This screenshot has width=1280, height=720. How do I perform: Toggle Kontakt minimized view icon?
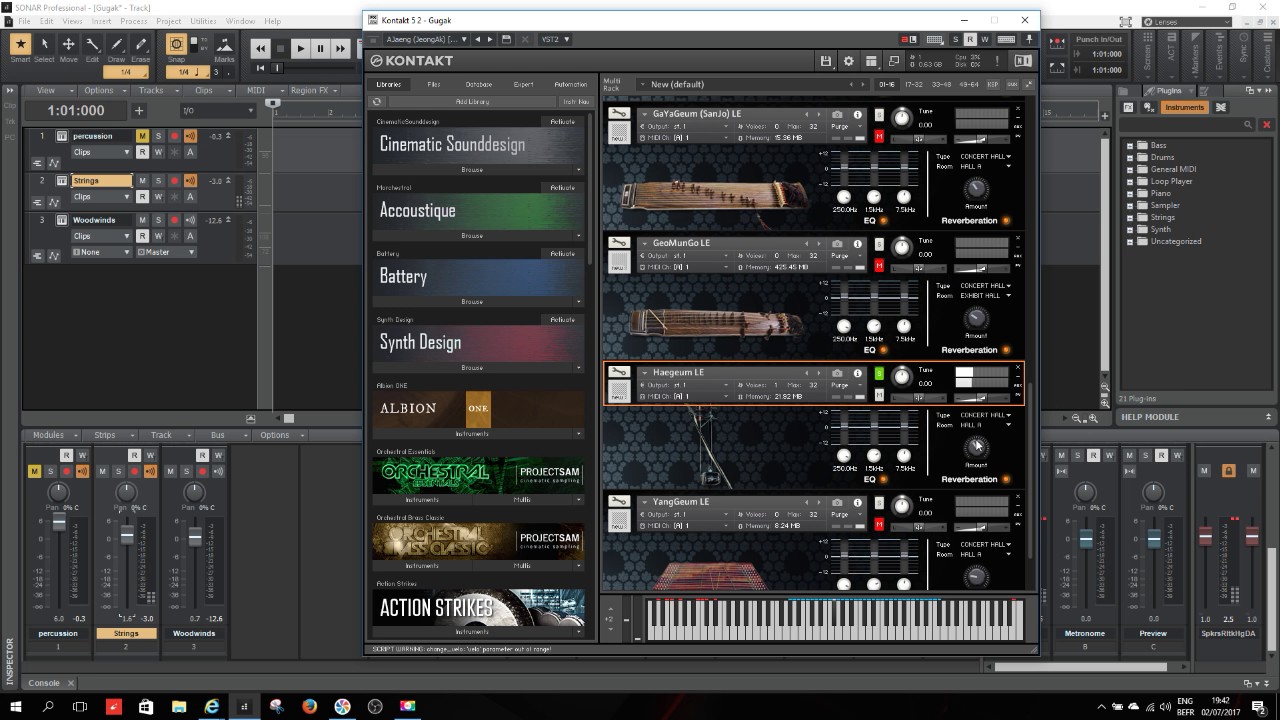click(894, 61)
